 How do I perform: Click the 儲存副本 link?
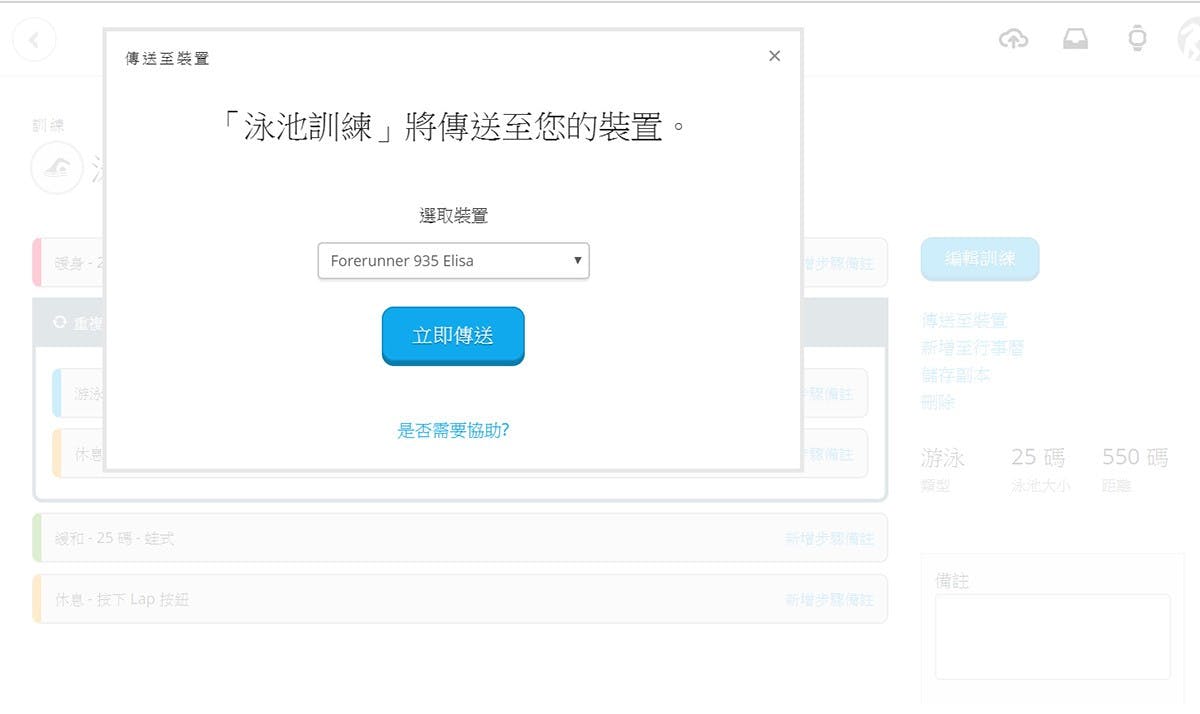[x=956, y=375]
